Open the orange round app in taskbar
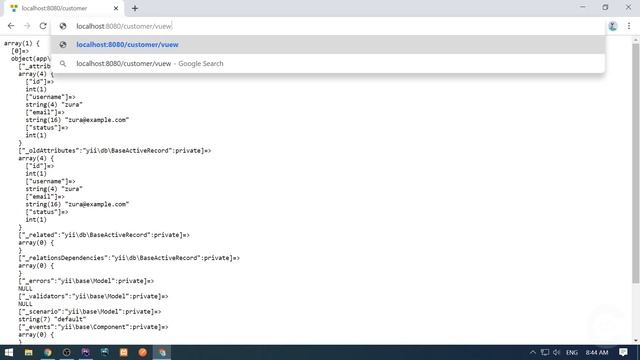The height and width of the screenshot is (360, 640). tap(142, 352)
